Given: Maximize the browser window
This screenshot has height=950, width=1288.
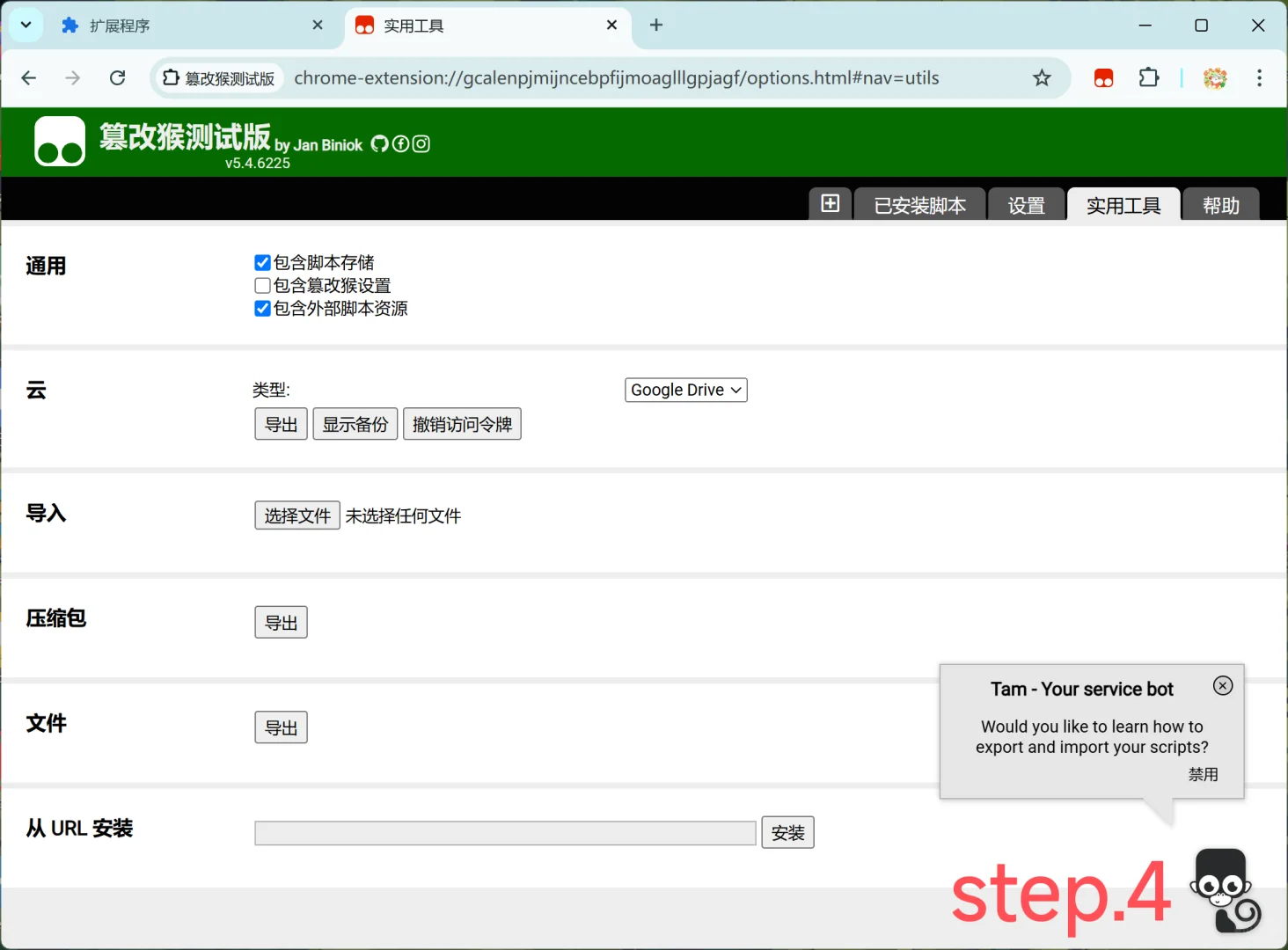Looking at the screenshot, I should coord(1201,26).
